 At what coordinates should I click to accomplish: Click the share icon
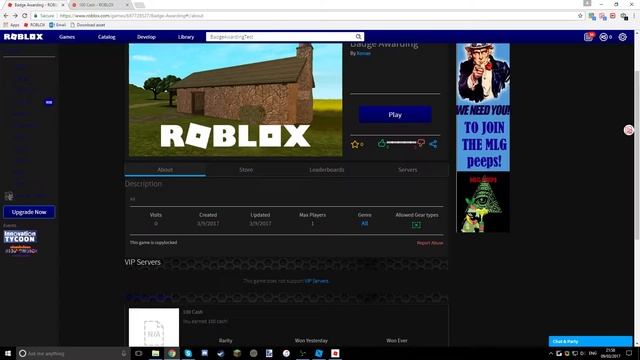tap(433, 144)
